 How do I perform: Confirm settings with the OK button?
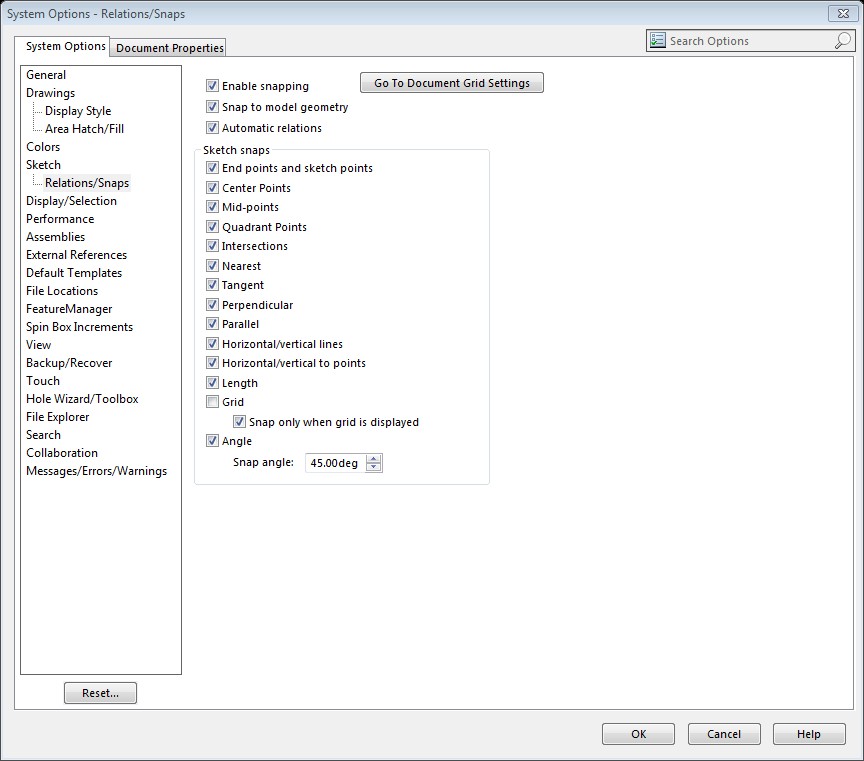point(638,734)
